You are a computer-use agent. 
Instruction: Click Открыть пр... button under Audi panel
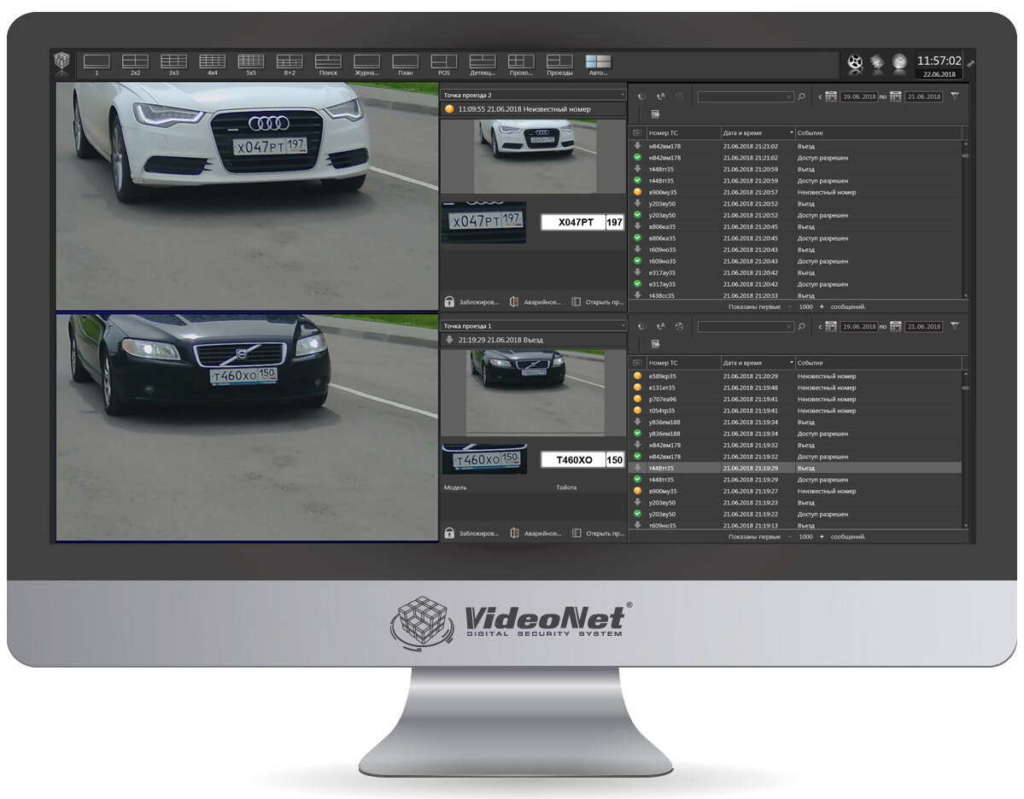pos(598,302)
